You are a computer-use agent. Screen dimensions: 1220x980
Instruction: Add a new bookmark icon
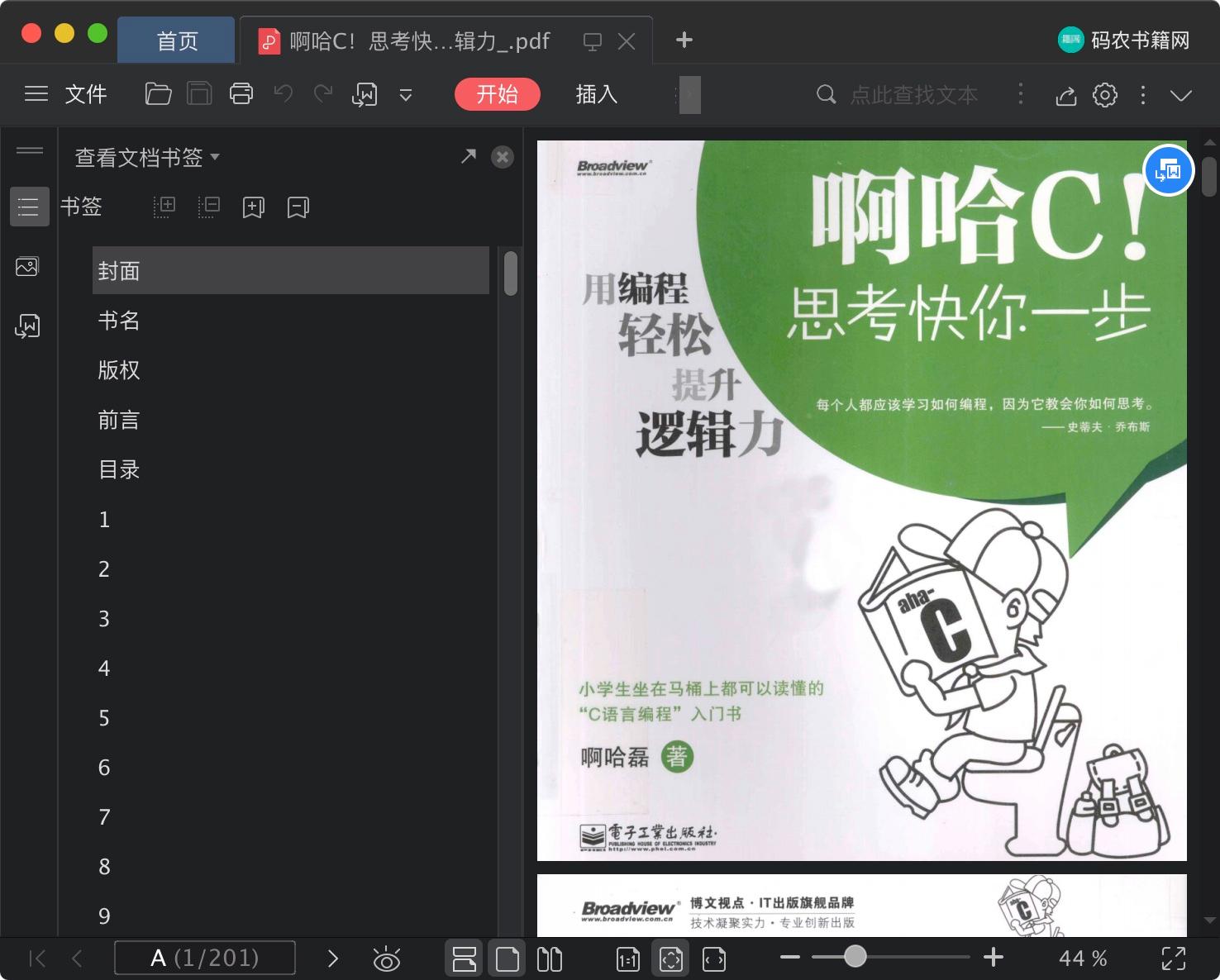pyautogui.click(x=254, y=207)
